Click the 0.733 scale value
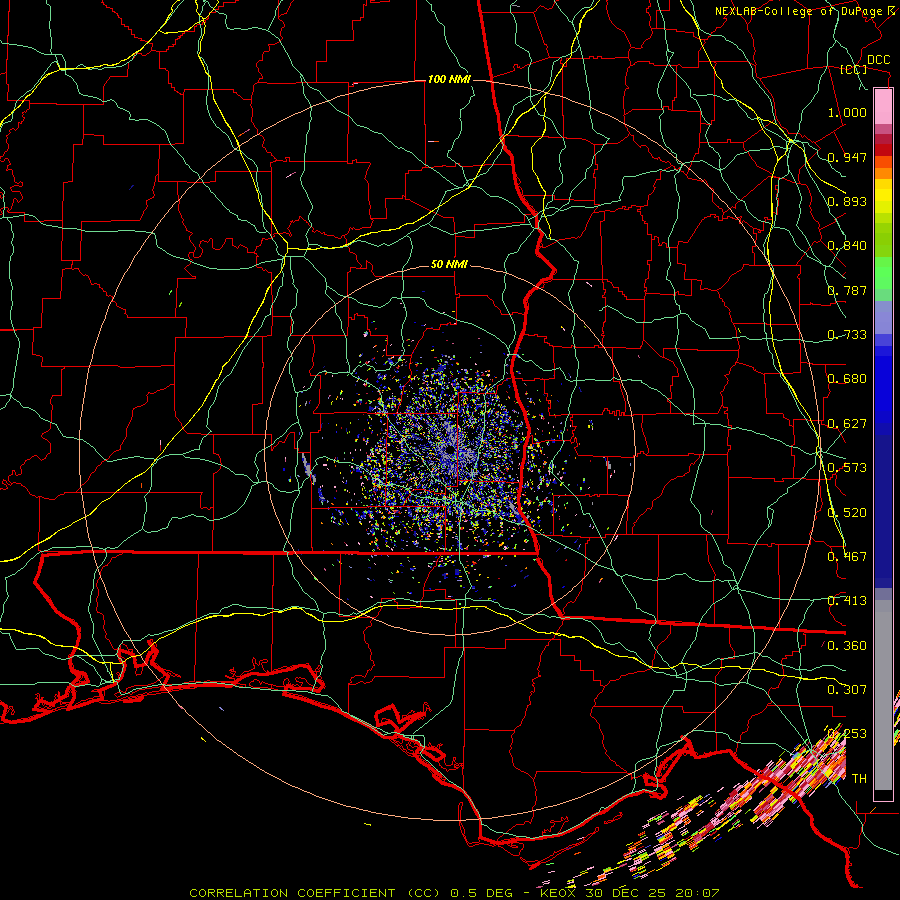 click(x=847, y=335)
